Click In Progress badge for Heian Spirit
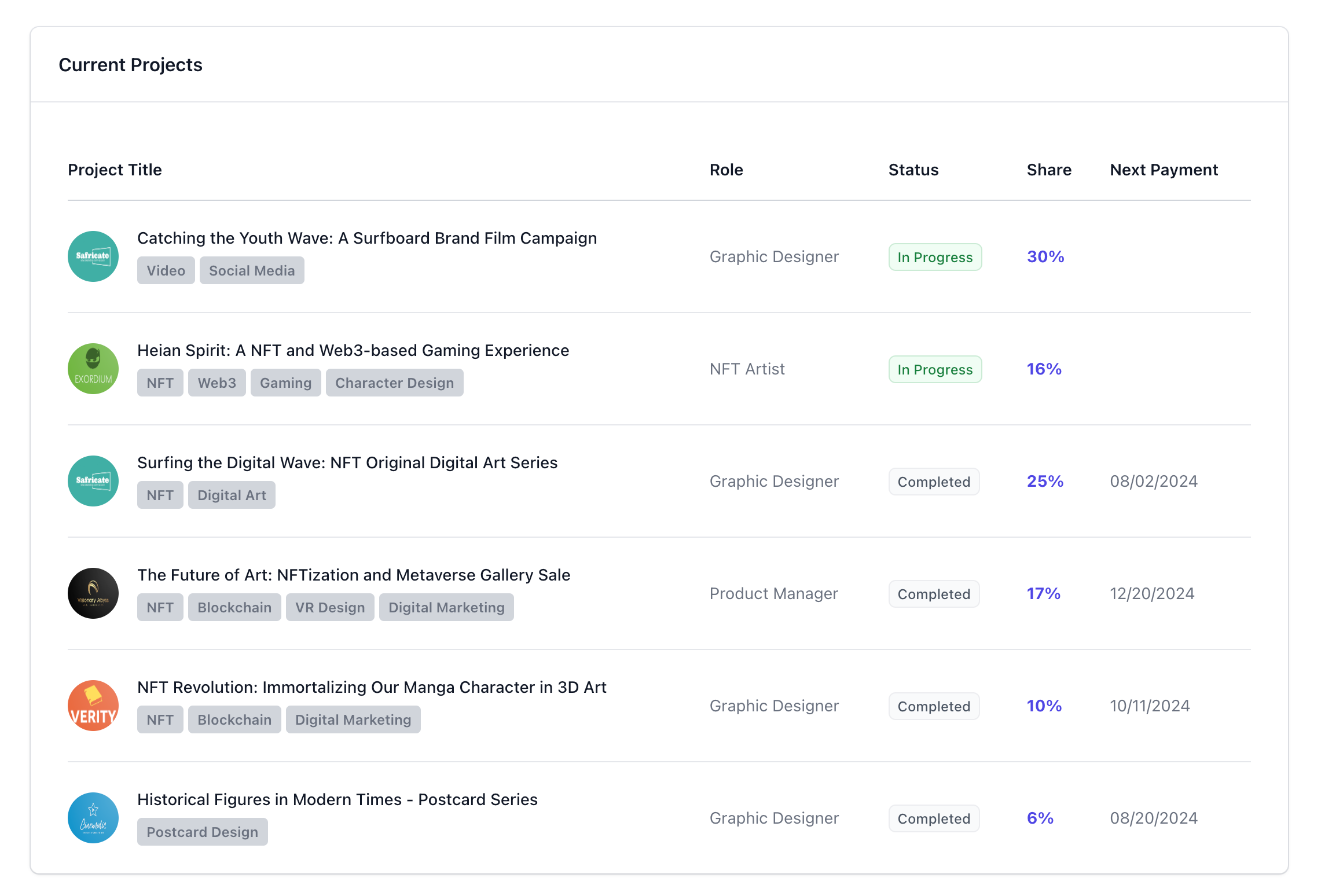The width and height of the screenshot is (1321, 896). [x=934, y=369]
